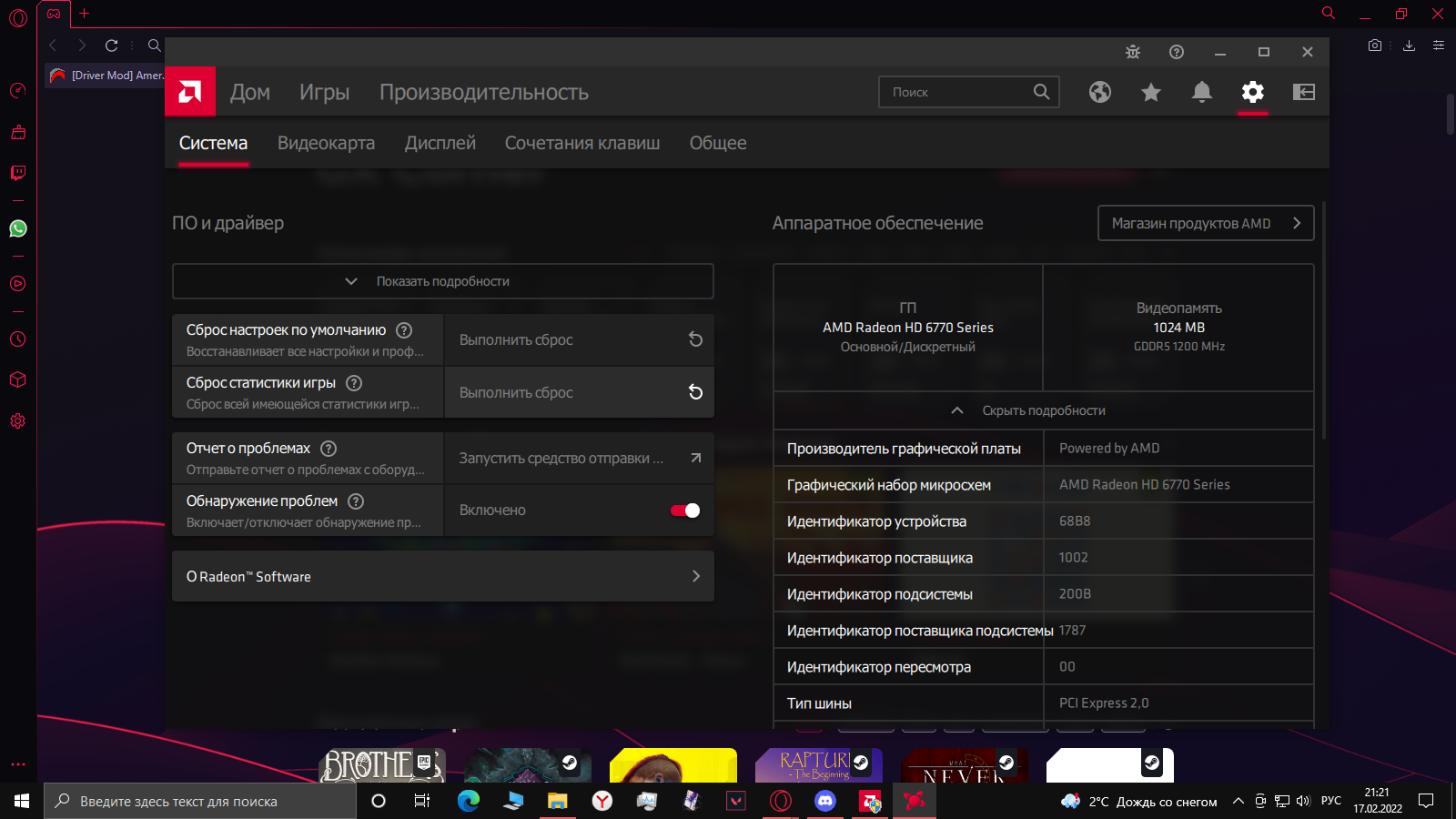
Task: Select the Система settings tab
Action: point(213,143)
